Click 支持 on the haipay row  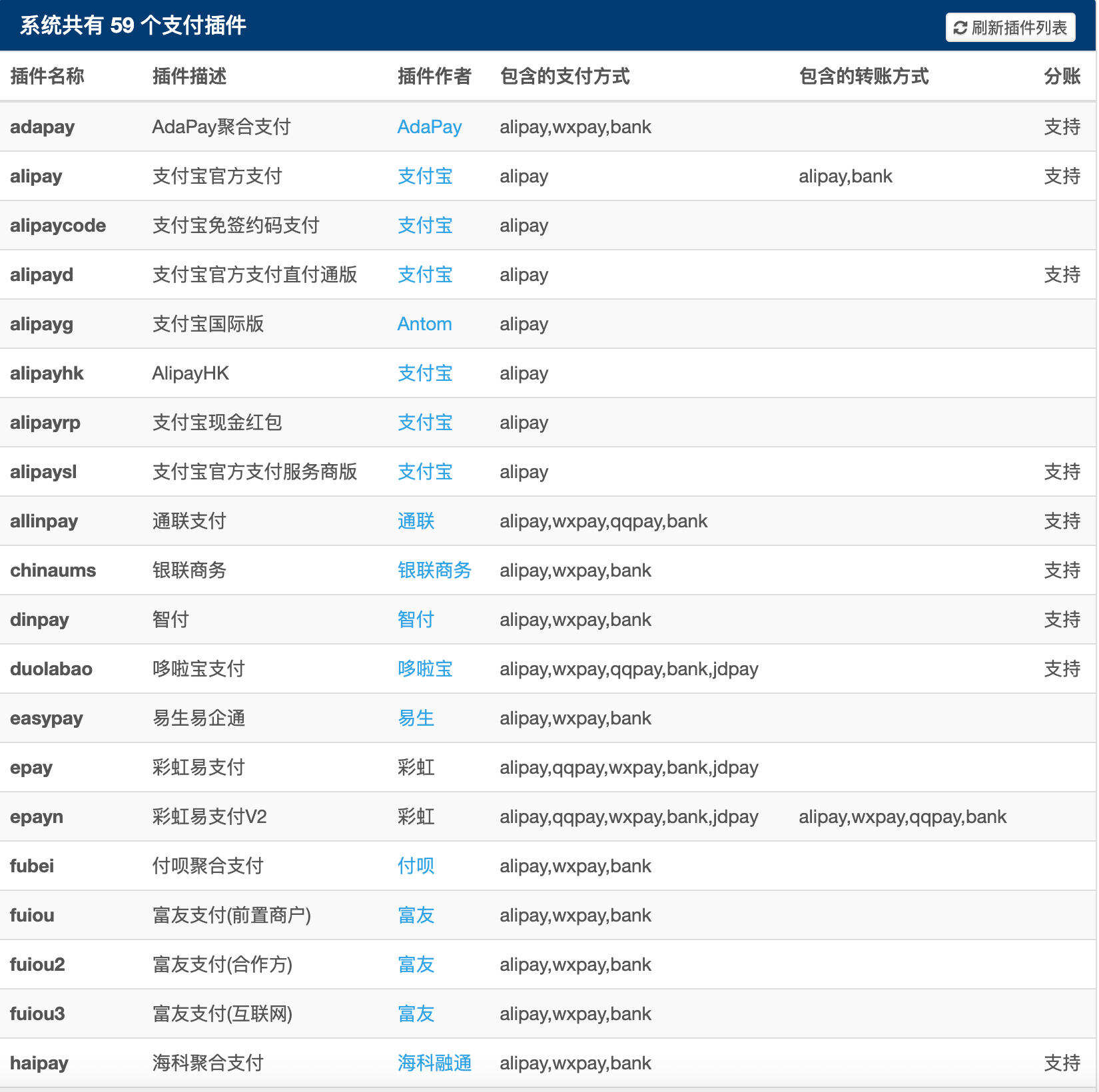[x=1062, y=1063]
